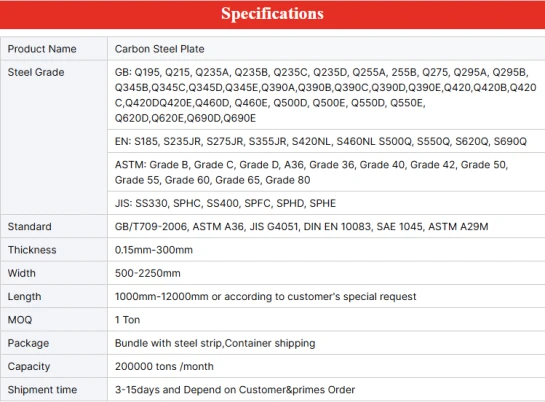Click the 1 Ton value
The width and height of the screenshot is (545, 402).
tap(128, 320)
